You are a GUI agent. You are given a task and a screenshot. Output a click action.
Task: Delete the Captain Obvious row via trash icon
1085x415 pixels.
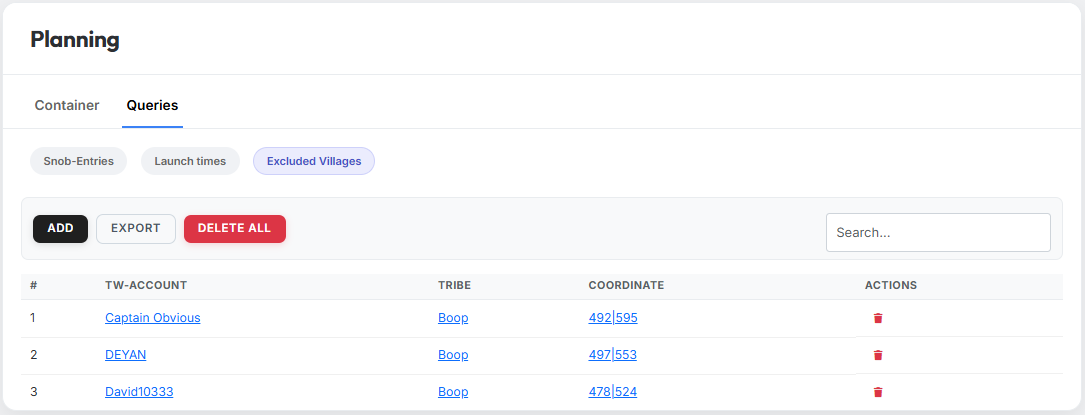tap(878, 318)
